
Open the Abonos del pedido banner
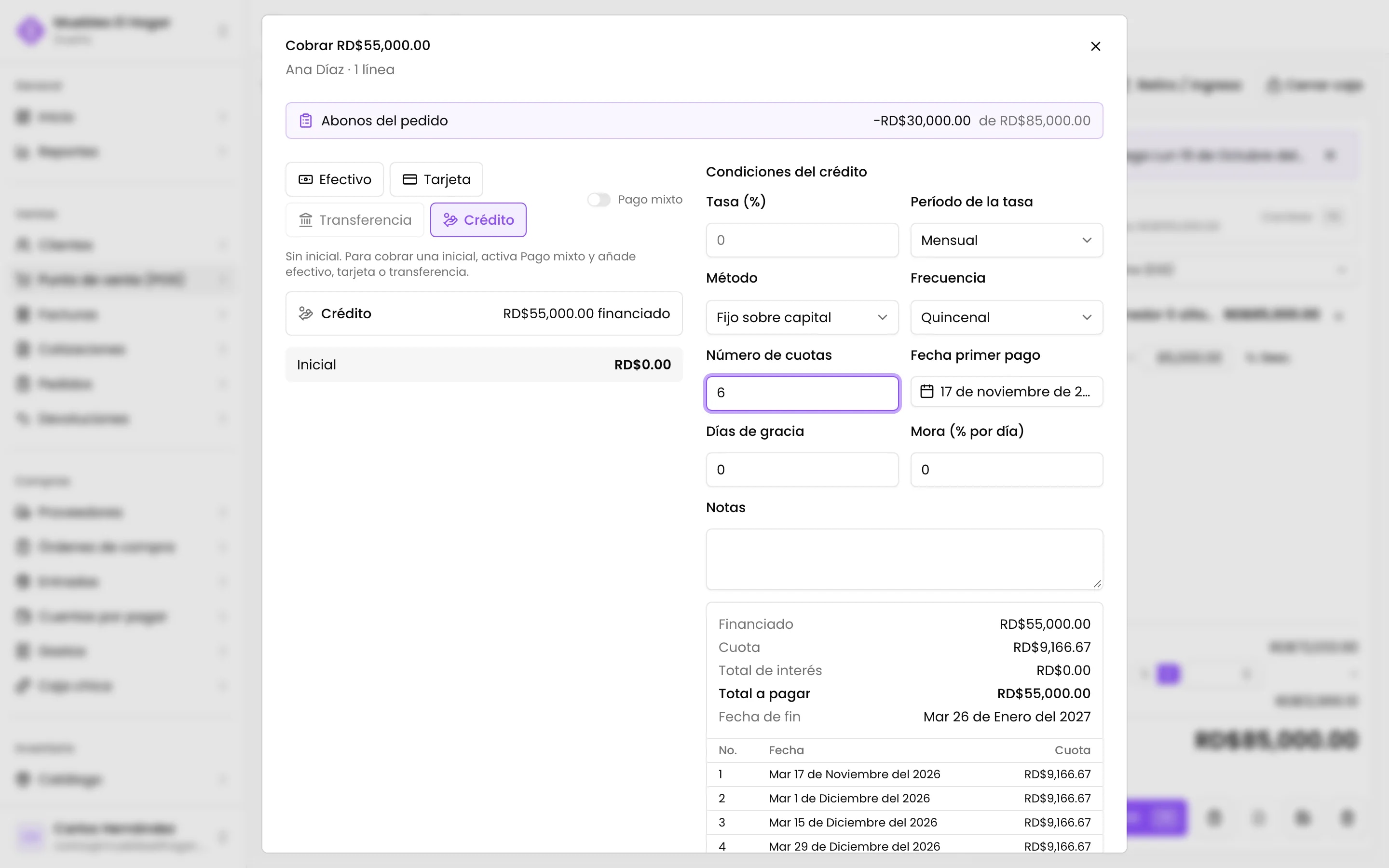click(694, 121)
